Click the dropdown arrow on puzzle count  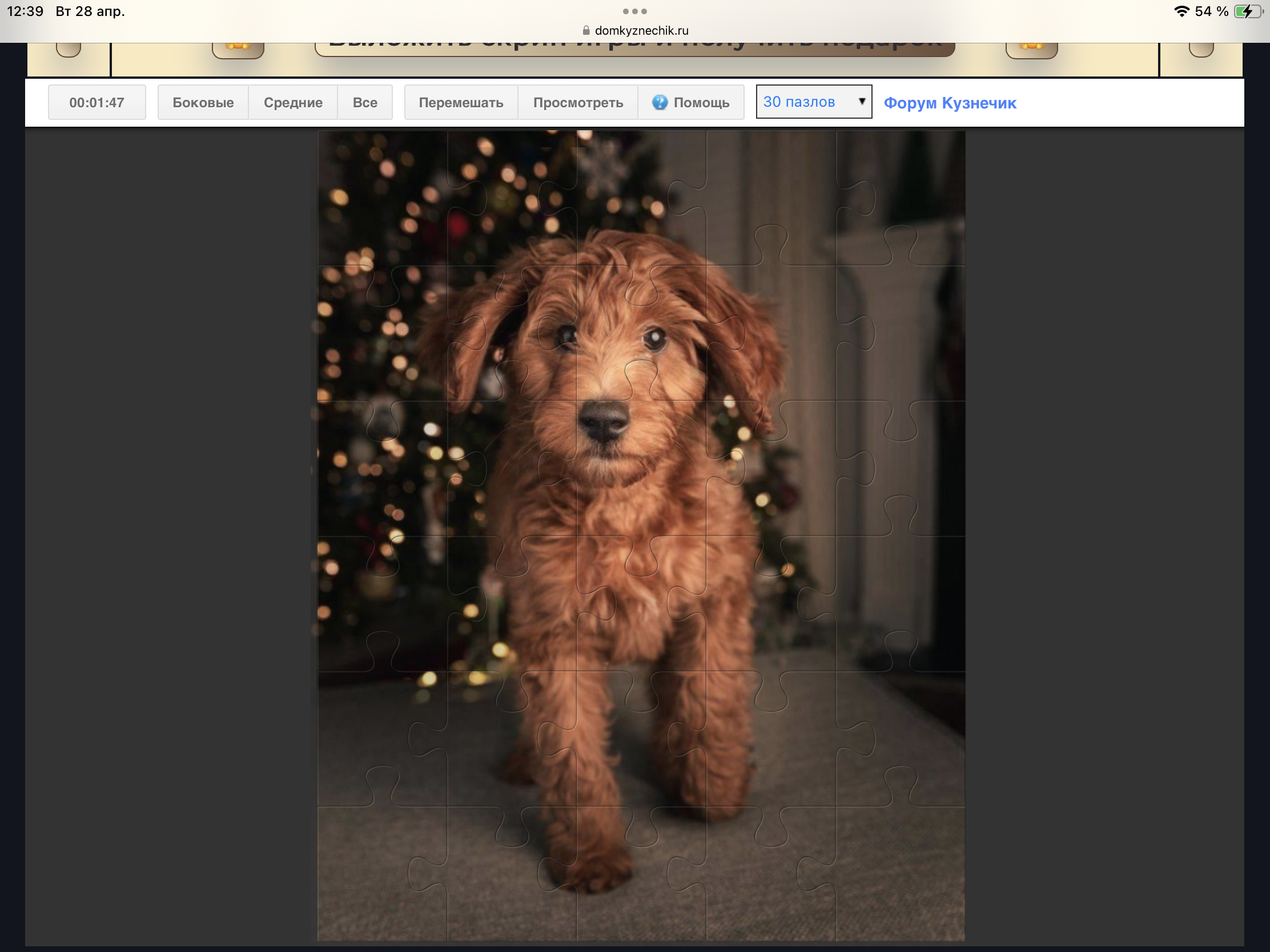pos(861,102)
